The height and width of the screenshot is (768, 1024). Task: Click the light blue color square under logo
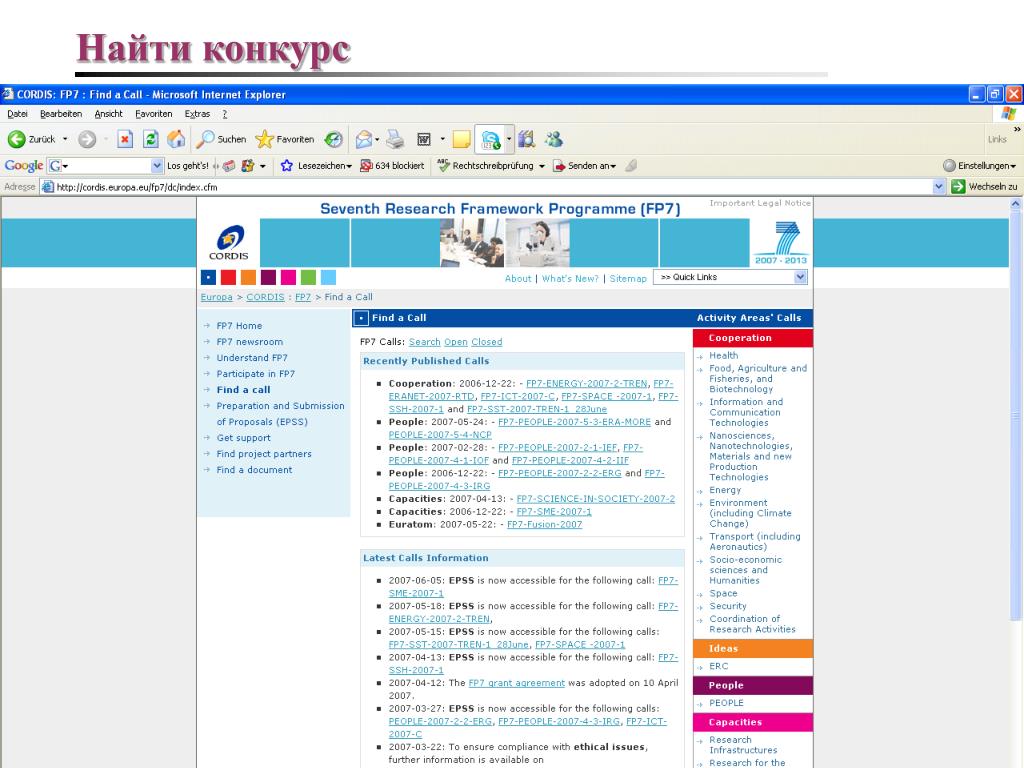[x=328, y=278]
